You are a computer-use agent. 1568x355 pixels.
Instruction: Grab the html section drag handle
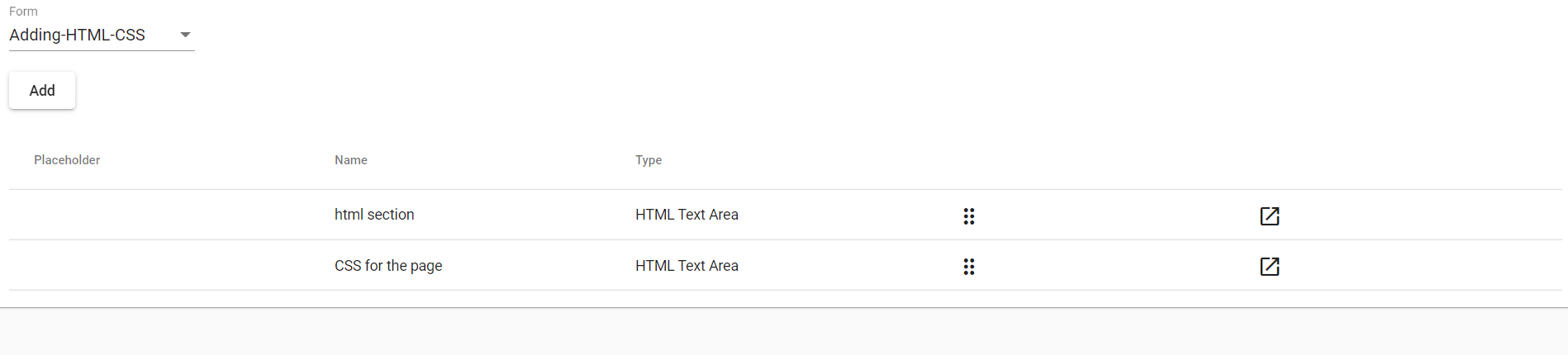click(x=969, y=215)
